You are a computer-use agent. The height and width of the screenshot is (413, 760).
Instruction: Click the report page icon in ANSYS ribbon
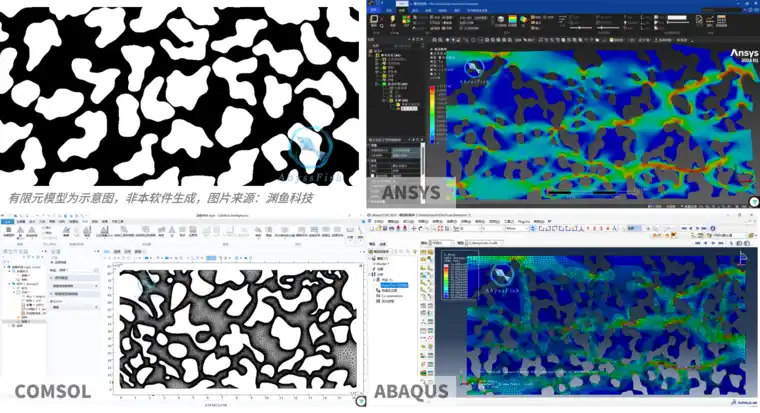[x=699, y=19]
